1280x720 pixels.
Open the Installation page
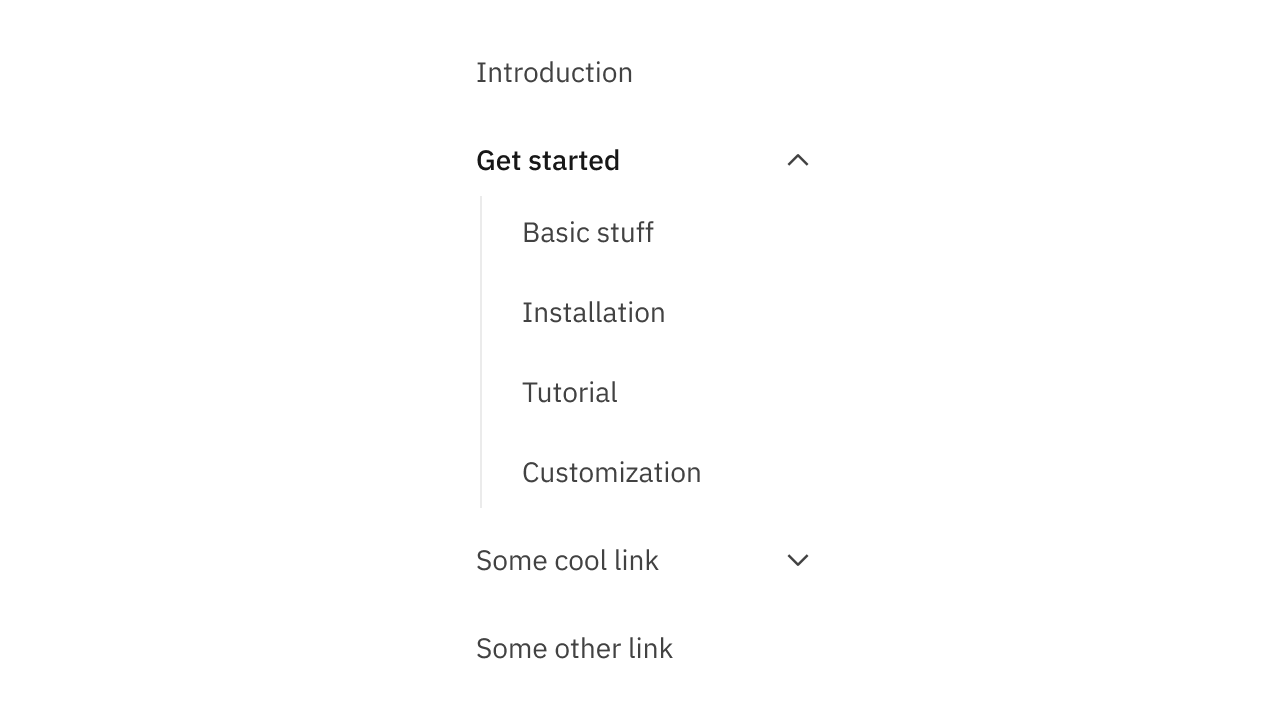pos(593,312)
